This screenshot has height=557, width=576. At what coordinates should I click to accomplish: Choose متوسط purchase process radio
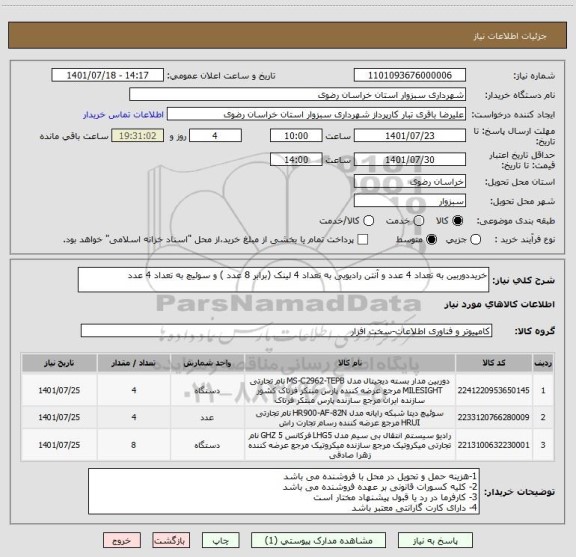point(431,240)
